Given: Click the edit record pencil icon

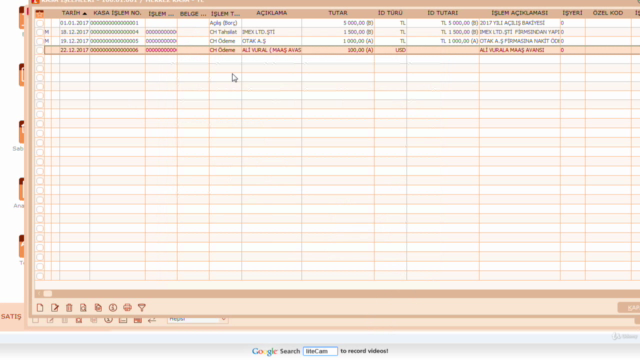Looking at the screenshot, I should coord(55,308).
